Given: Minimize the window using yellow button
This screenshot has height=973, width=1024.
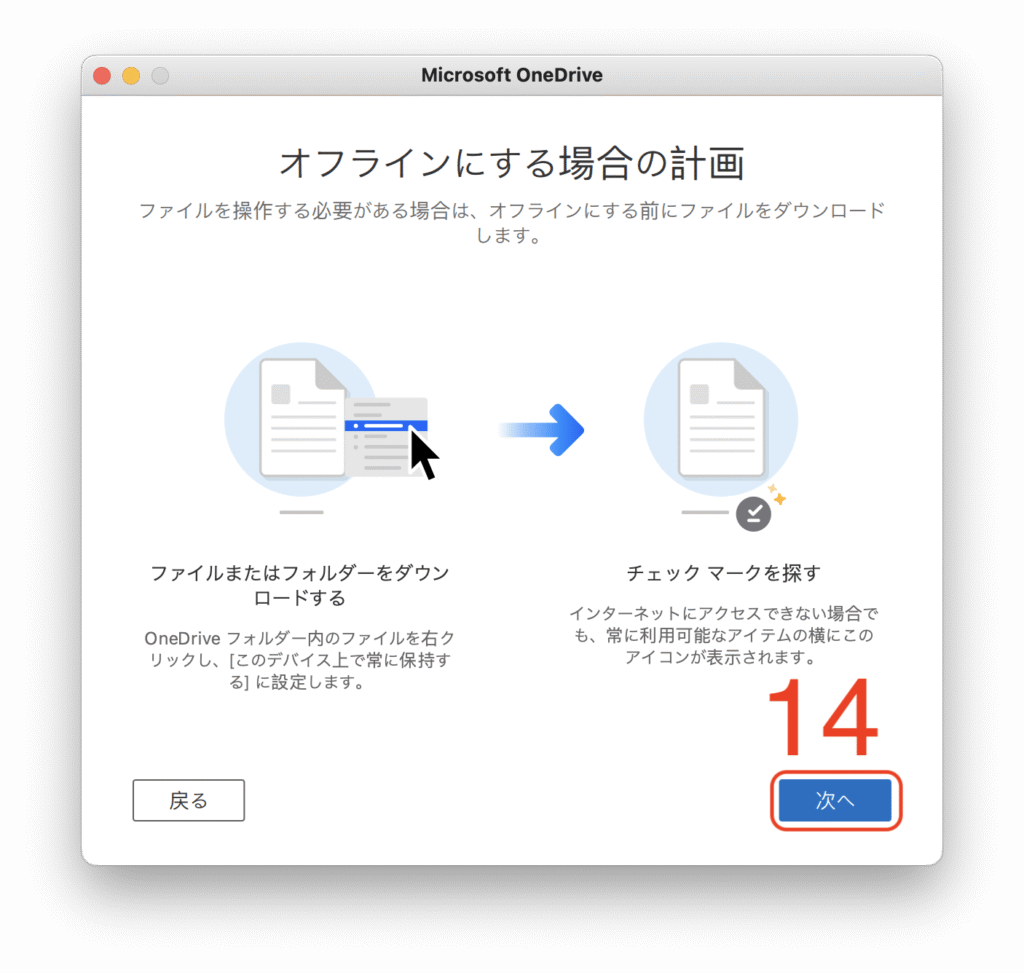Looking at the screenshot, I should click(131, 76).
